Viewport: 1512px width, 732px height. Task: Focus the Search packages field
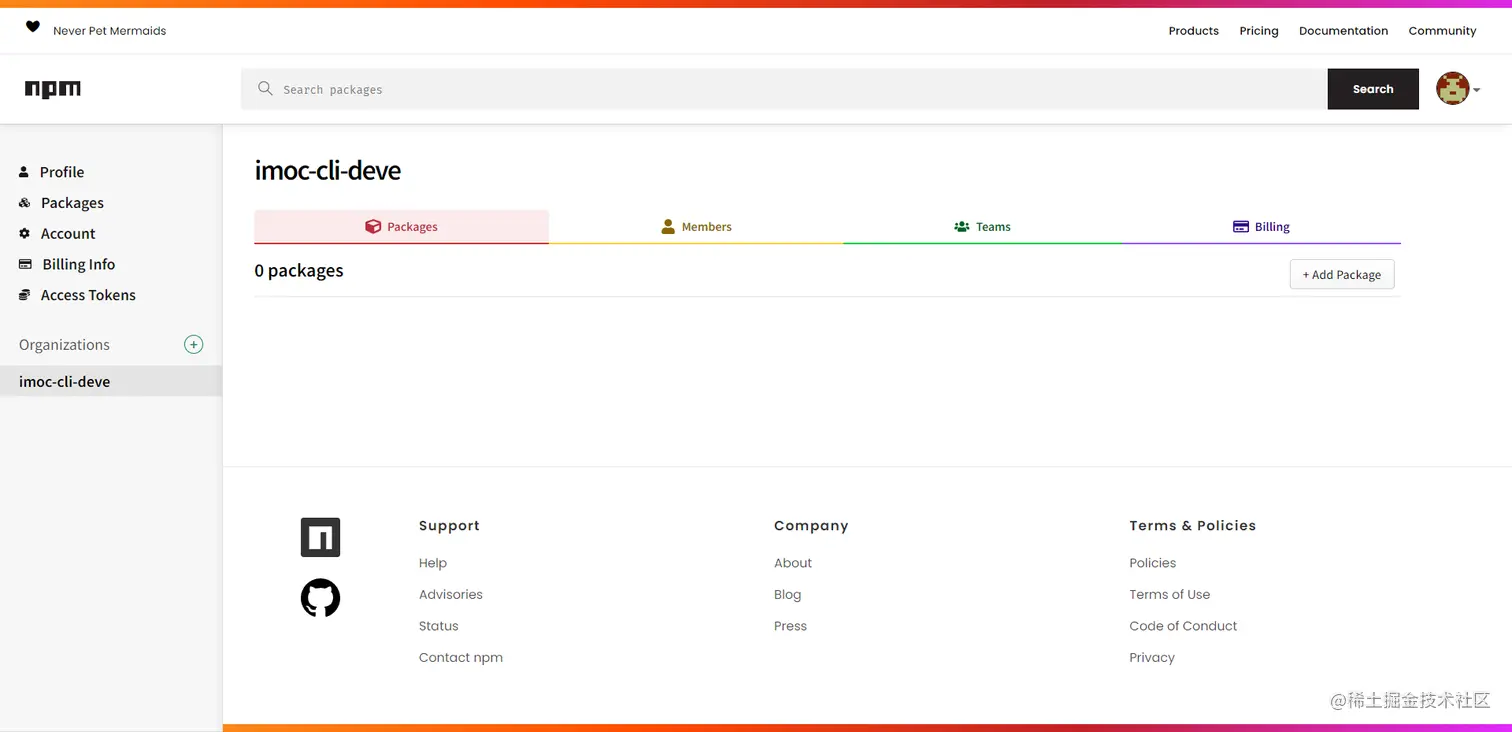tap(784, 89)
